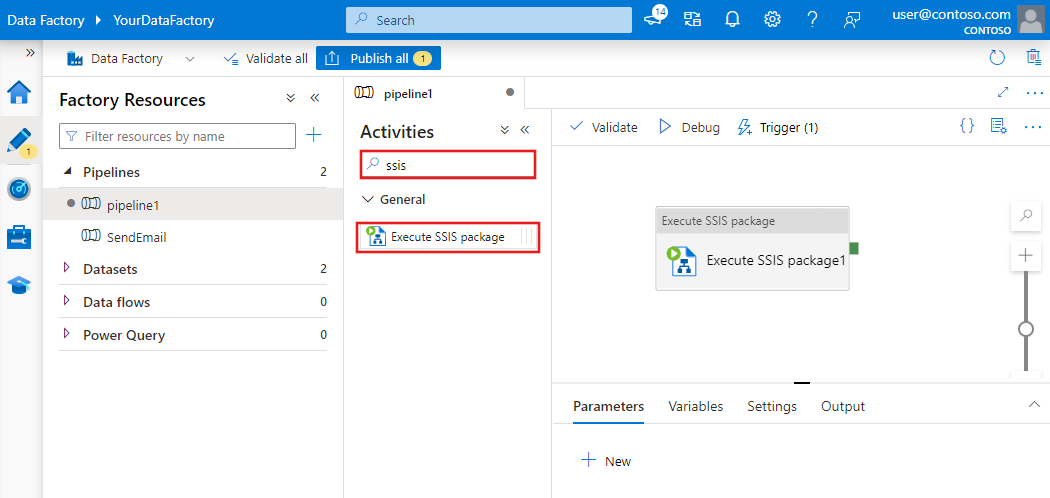Open the Data Factory dropdown
This screenshot has height=498, width=1050.
tap(189, 59)
